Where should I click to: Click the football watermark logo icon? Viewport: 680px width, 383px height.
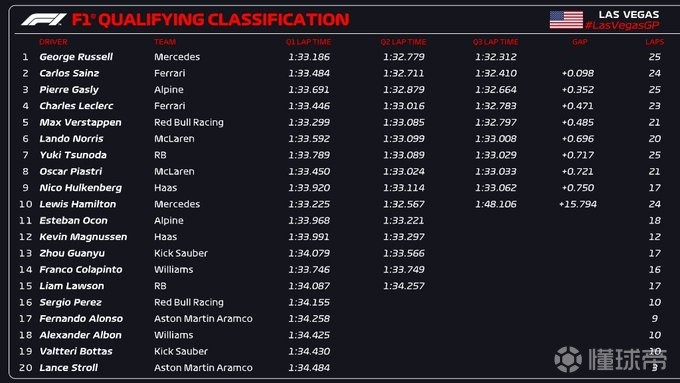tap(568, 359)
